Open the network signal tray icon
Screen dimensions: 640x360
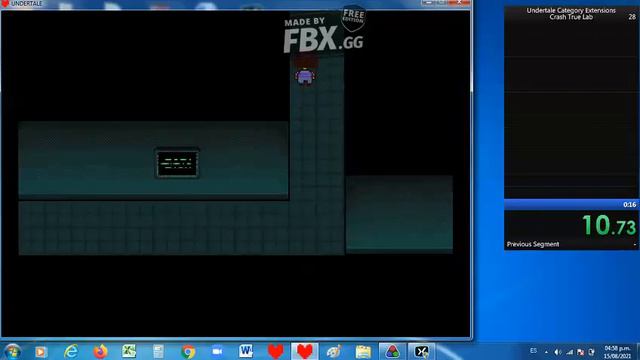570,352
